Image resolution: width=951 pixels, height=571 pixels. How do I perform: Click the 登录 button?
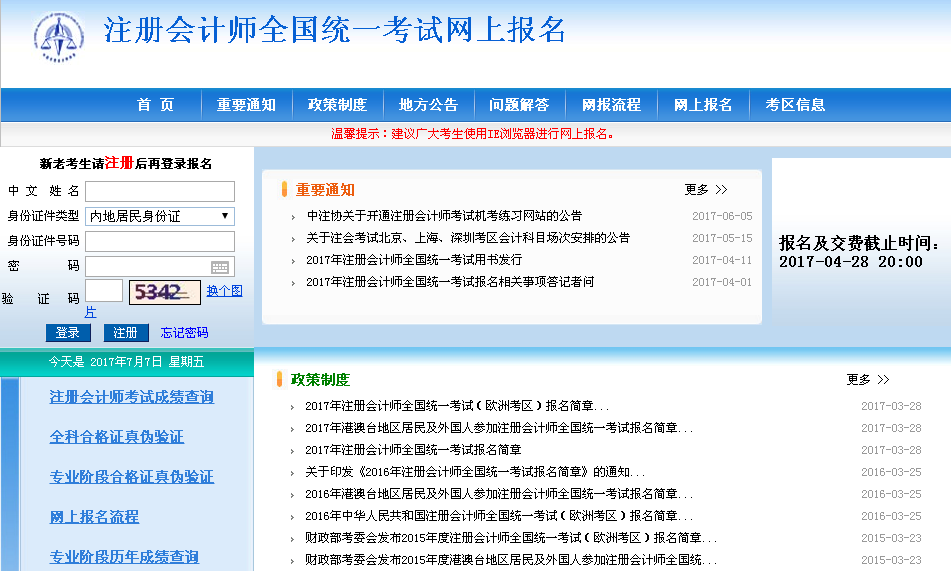pos(68,333)
